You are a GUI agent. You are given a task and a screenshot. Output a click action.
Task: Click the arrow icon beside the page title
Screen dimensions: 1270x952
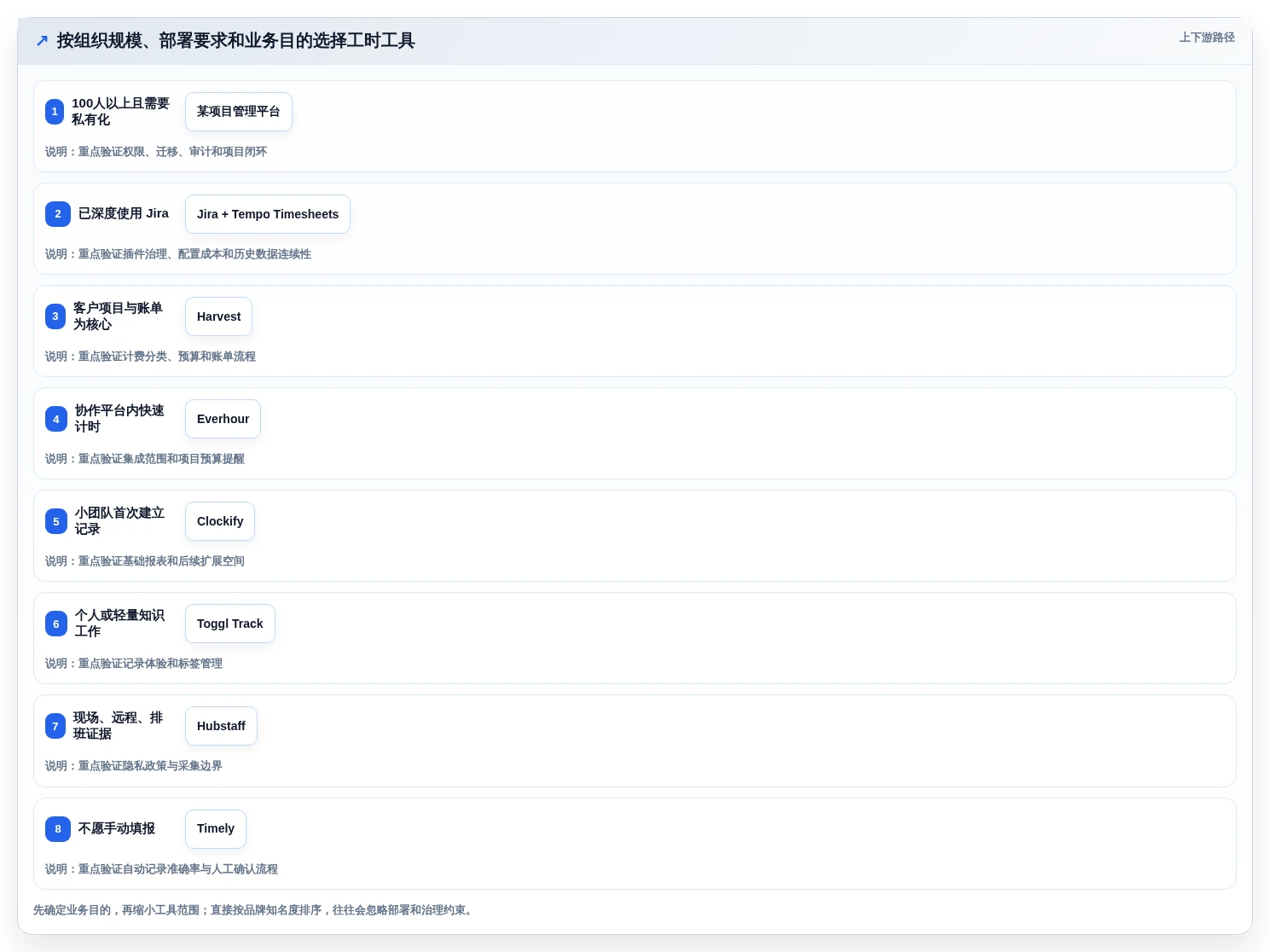click(x=42, y=41)
